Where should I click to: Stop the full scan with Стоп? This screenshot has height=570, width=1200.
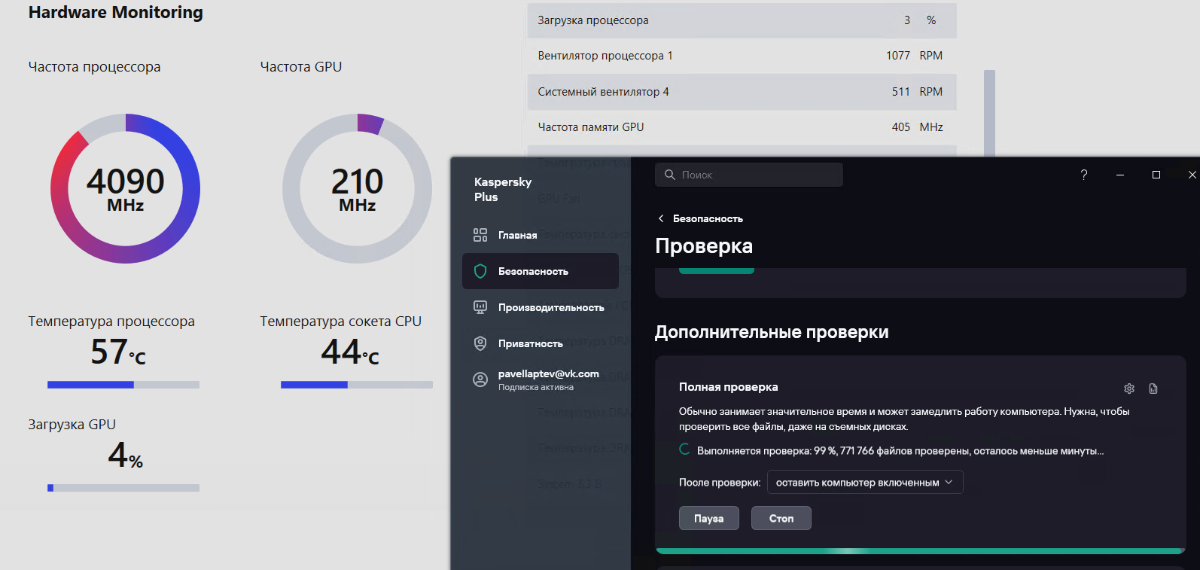[x=782, y=518]
